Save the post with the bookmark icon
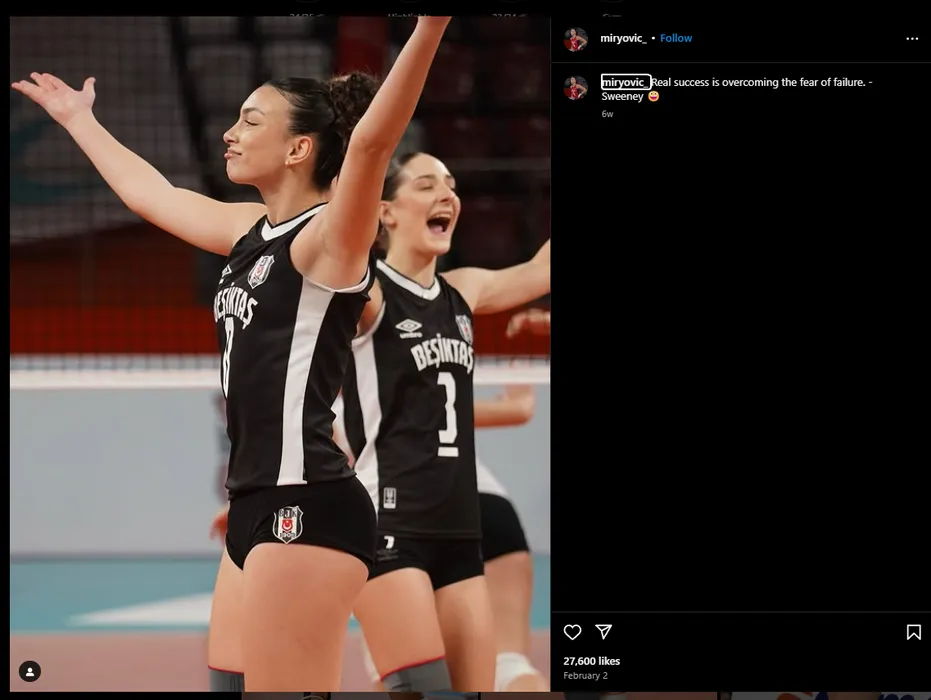The width and height of the screenshot is (931, 700). [913, 632]
